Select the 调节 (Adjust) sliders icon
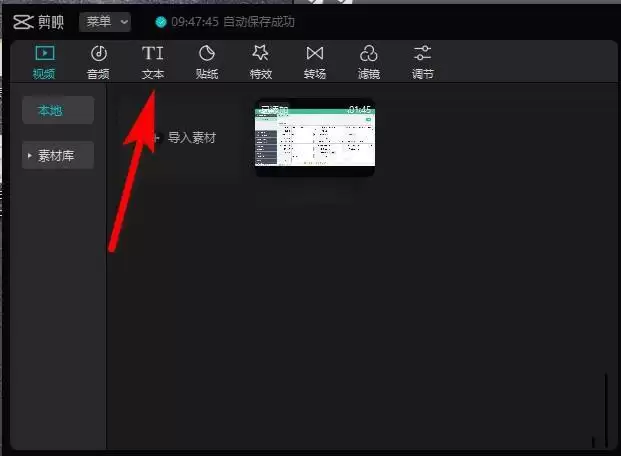 click(422, 61)
